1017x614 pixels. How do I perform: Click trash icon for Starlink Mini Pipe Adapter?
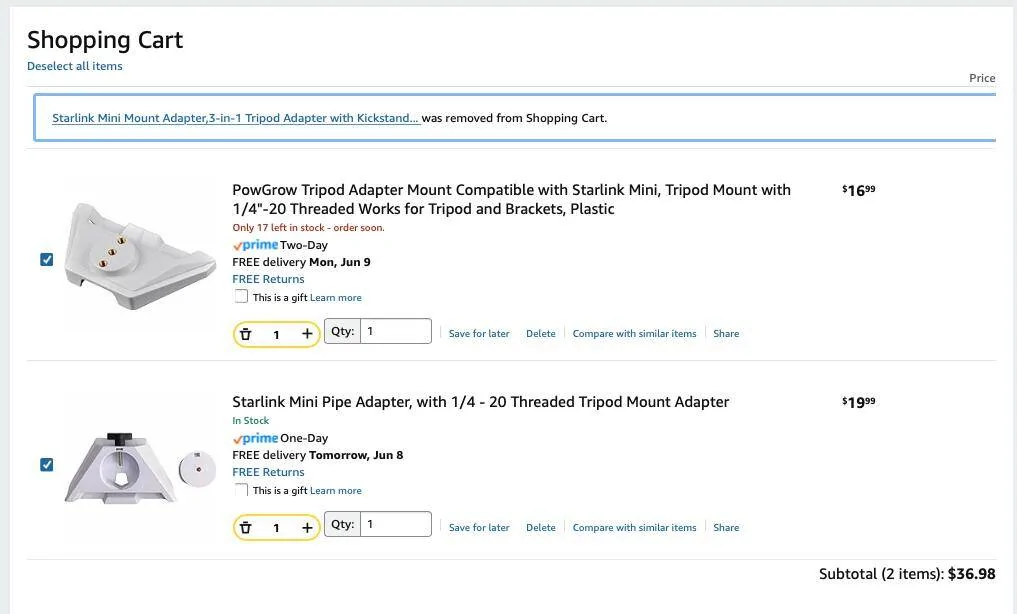click(246, 528)
